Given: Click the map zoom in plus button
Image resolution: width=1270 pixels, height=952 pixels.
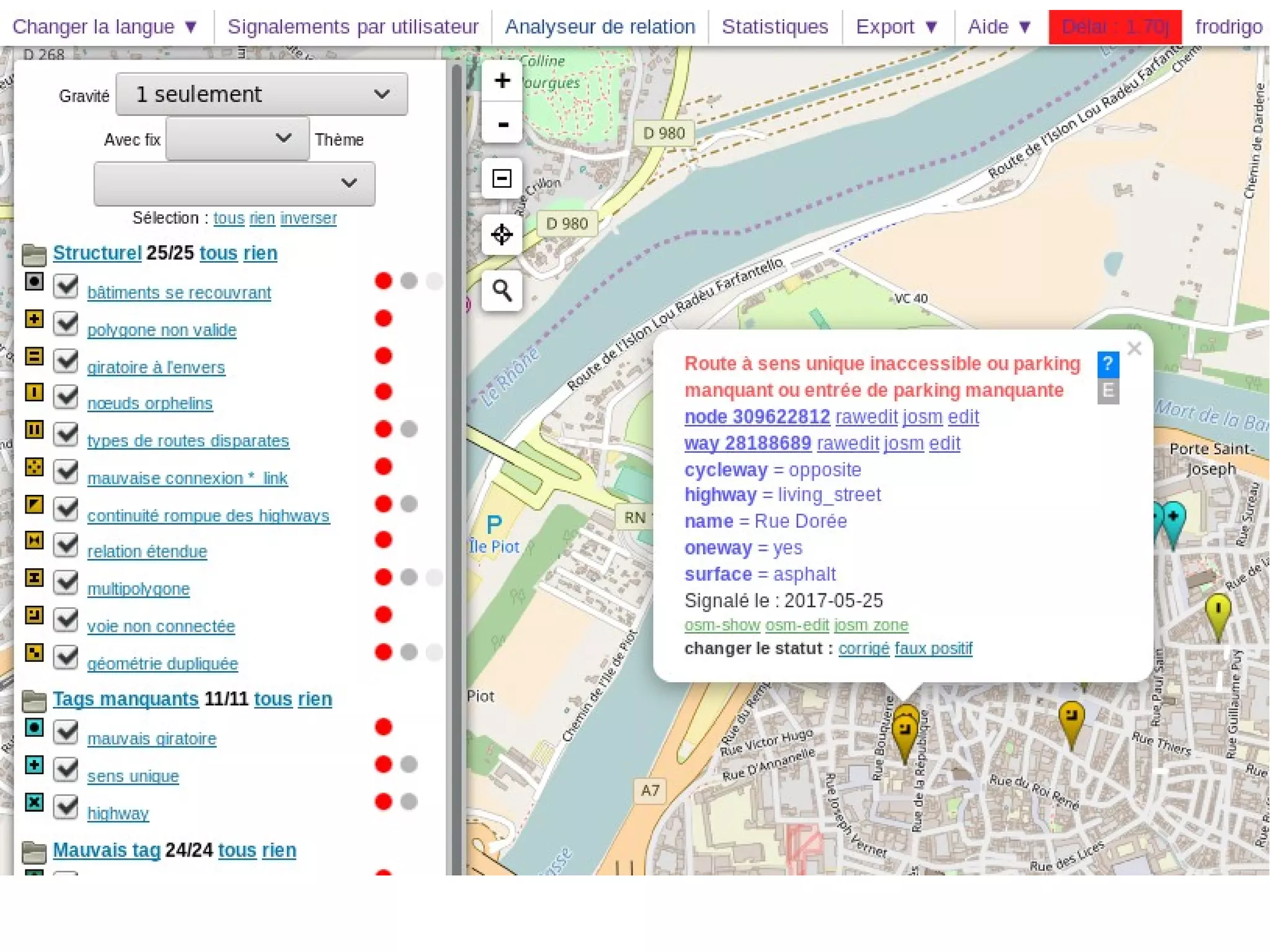Looking at the screenshot, I should pos(502,81).
